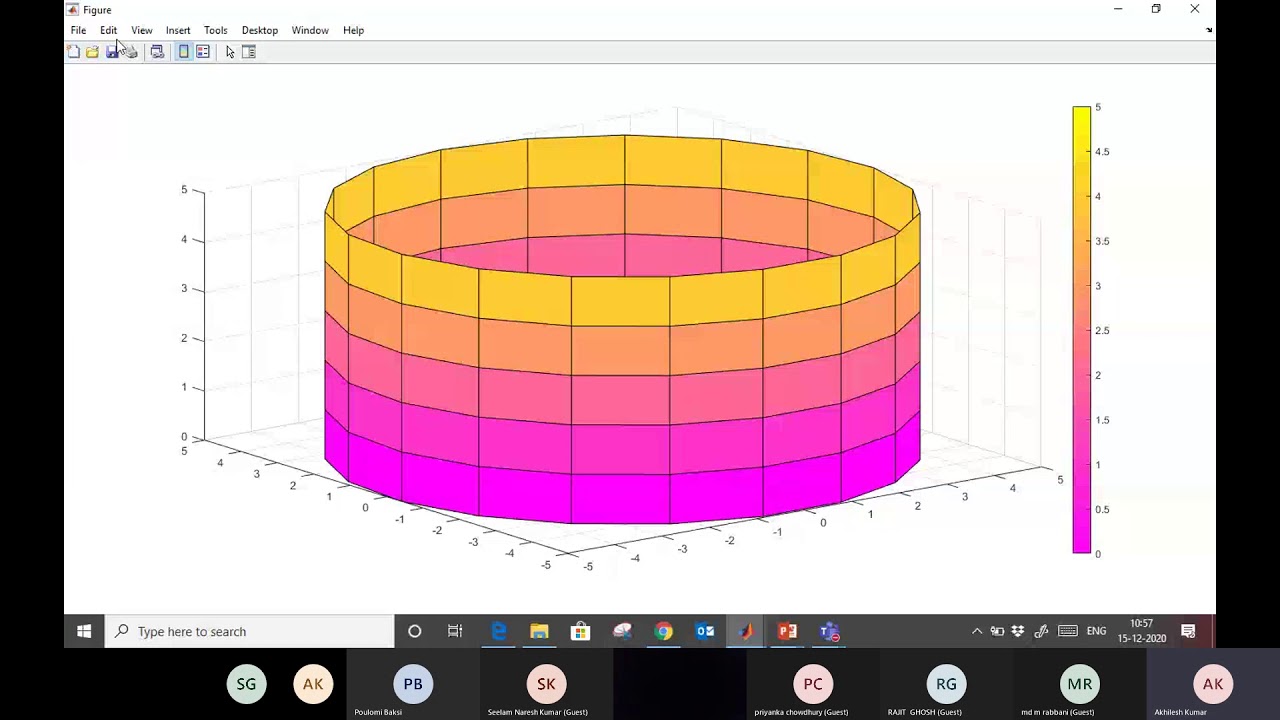Click the yellow-to-magenta colorbar
The height and width of the screenshot is (720, 1280).
(x=1081, y=329)
